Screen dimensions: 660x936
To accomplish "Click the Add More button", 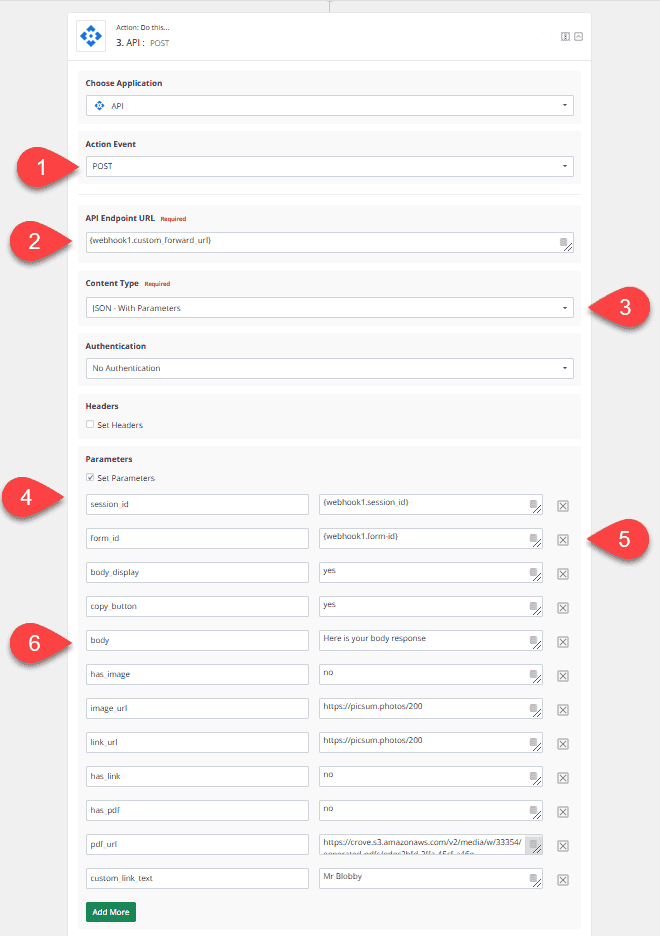I will point(111,912).
